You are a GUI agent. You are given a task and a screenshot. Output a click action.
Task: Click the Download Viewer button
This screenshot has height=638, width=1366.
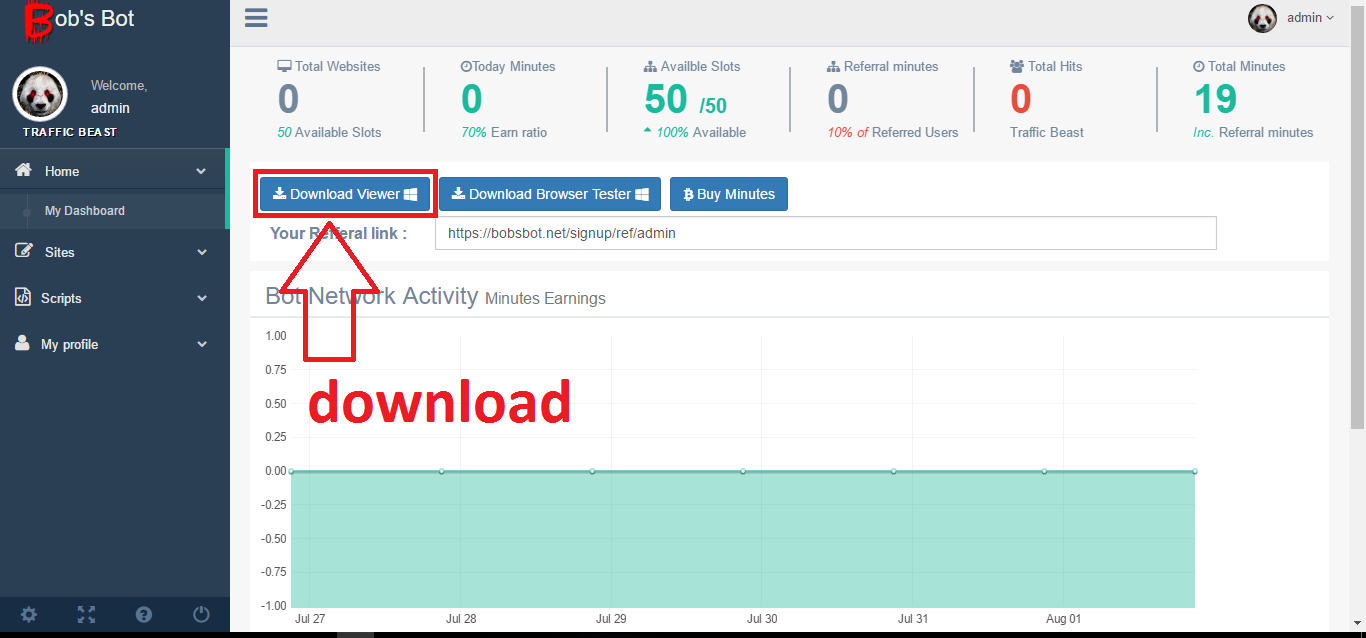(344, 193)
